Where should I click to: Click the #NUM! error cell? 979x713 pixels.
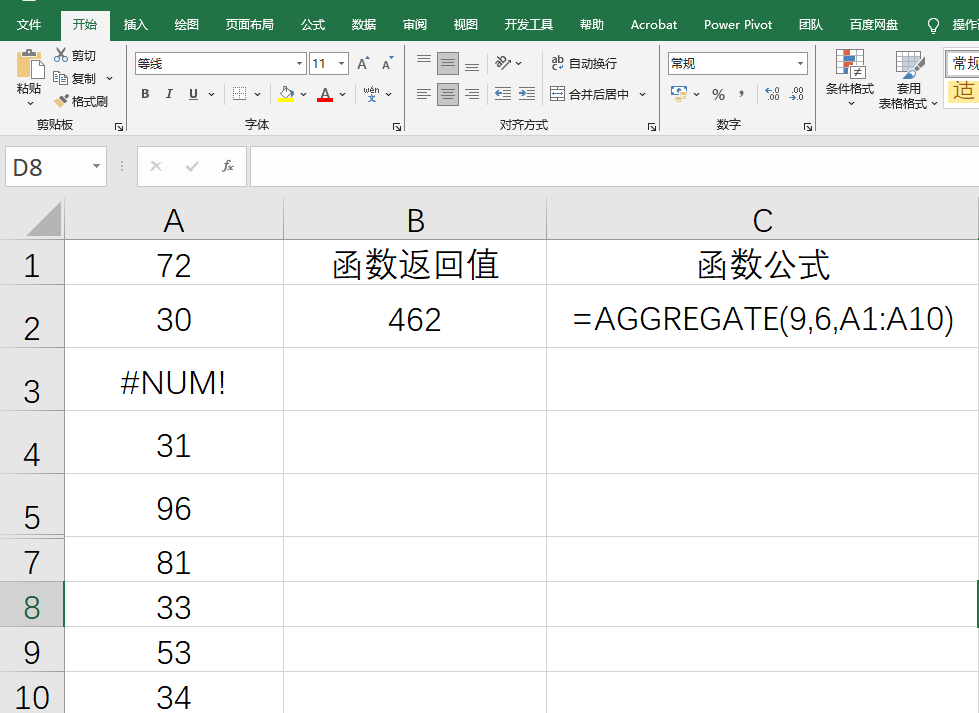174,379
